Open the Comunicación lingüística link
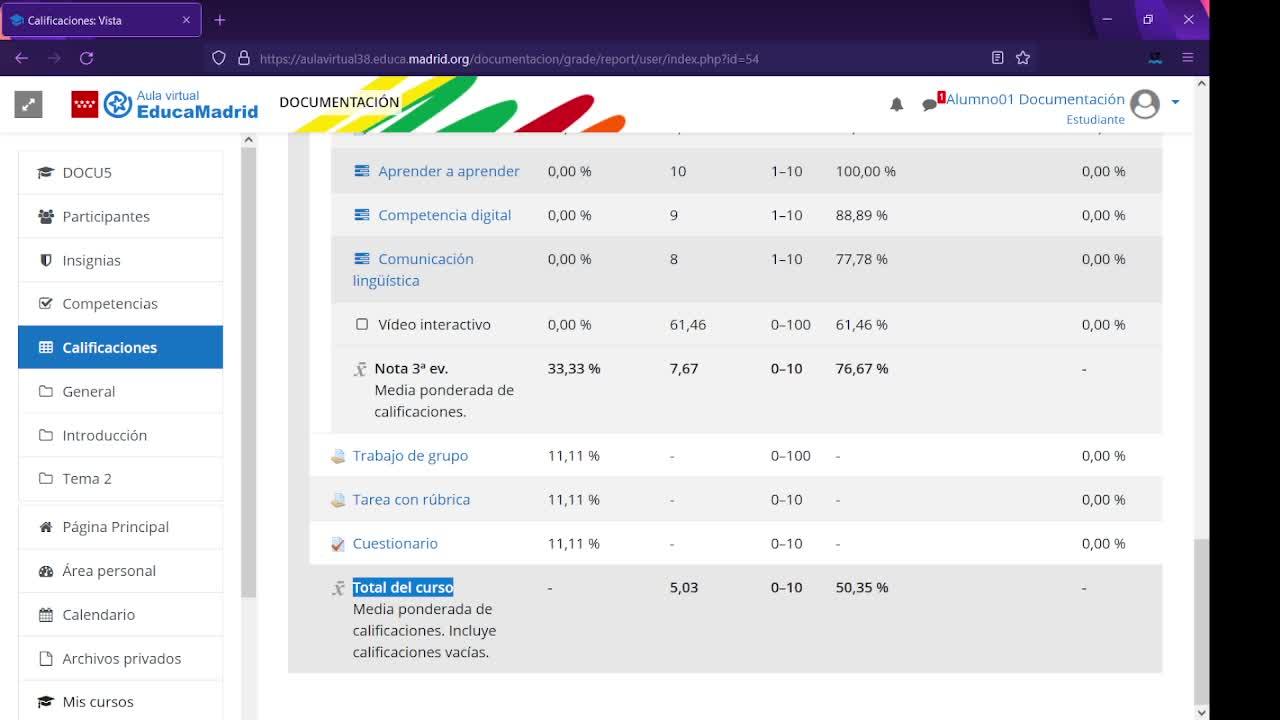 click(x=413, y=270)
